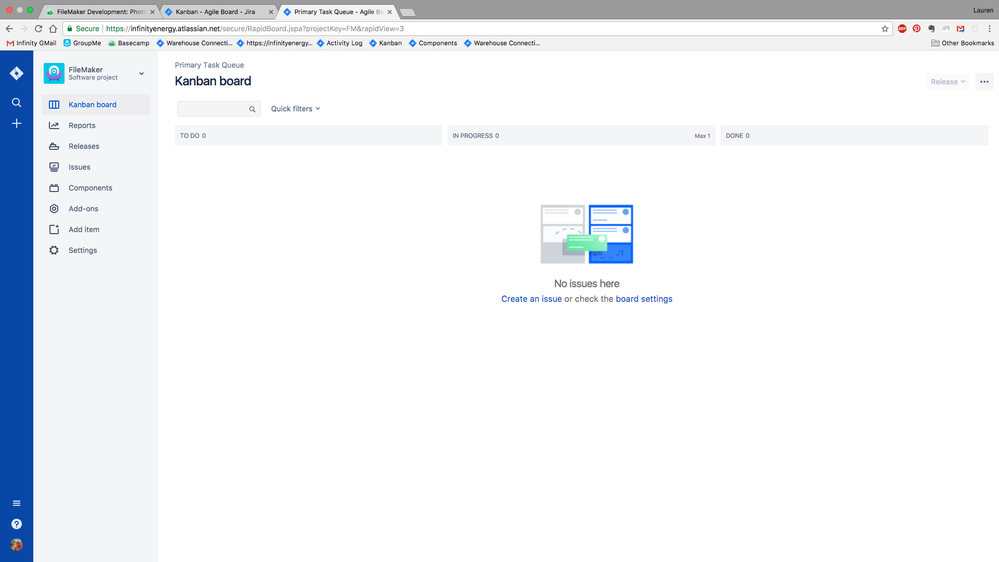
Task: Click the plus create icon in sidebar
Action: 17,124
